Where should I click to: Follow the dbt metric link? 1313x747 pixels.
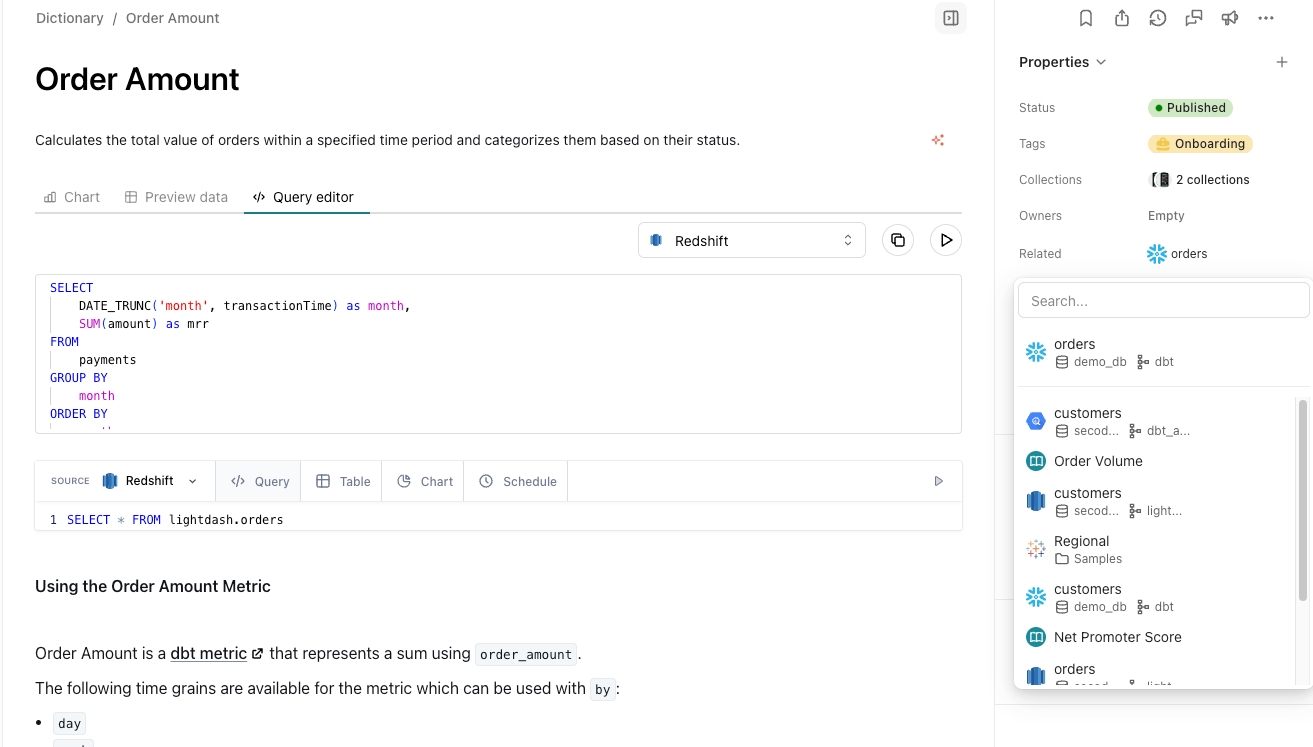209,654
